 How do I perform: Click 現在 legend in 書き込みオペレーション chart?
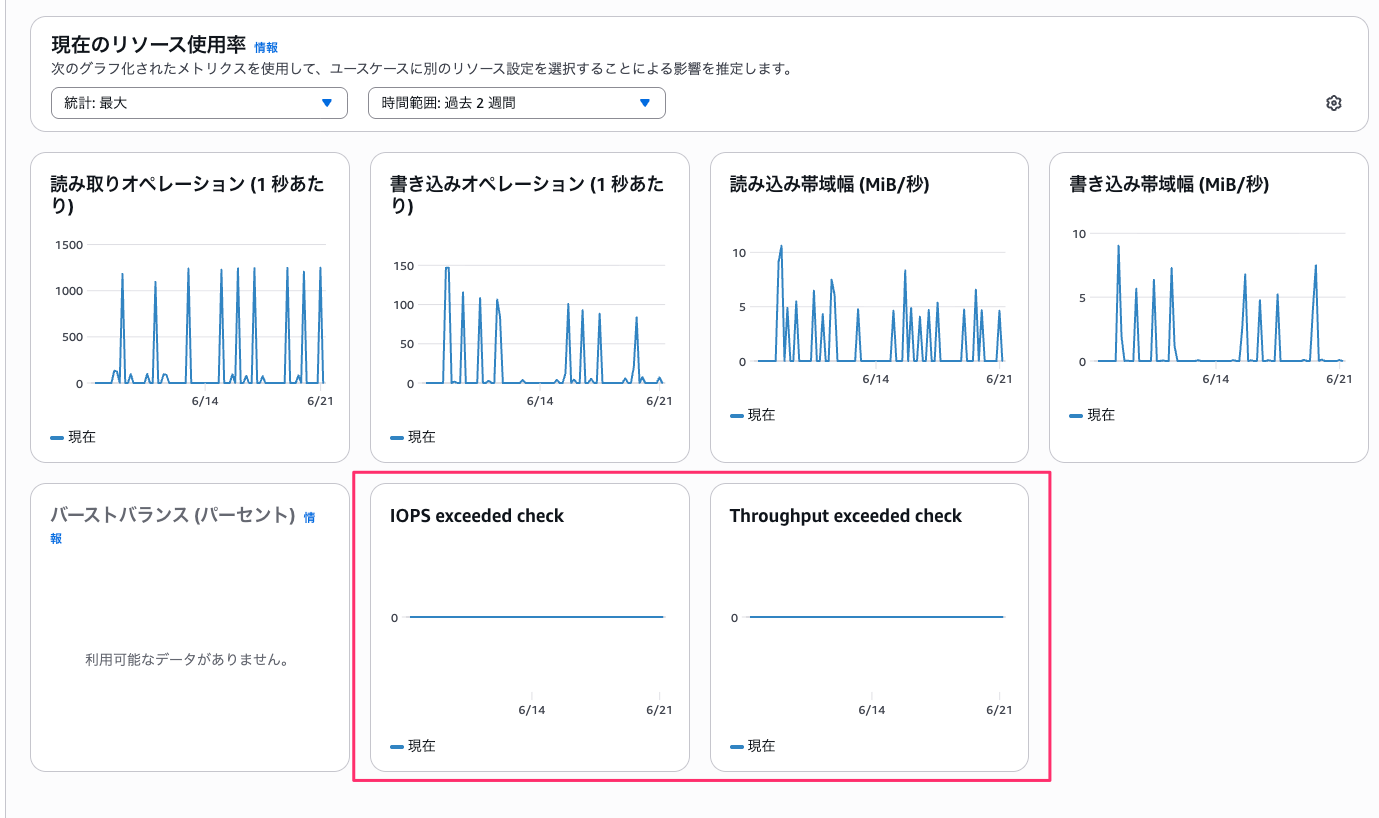coord(413,437)
